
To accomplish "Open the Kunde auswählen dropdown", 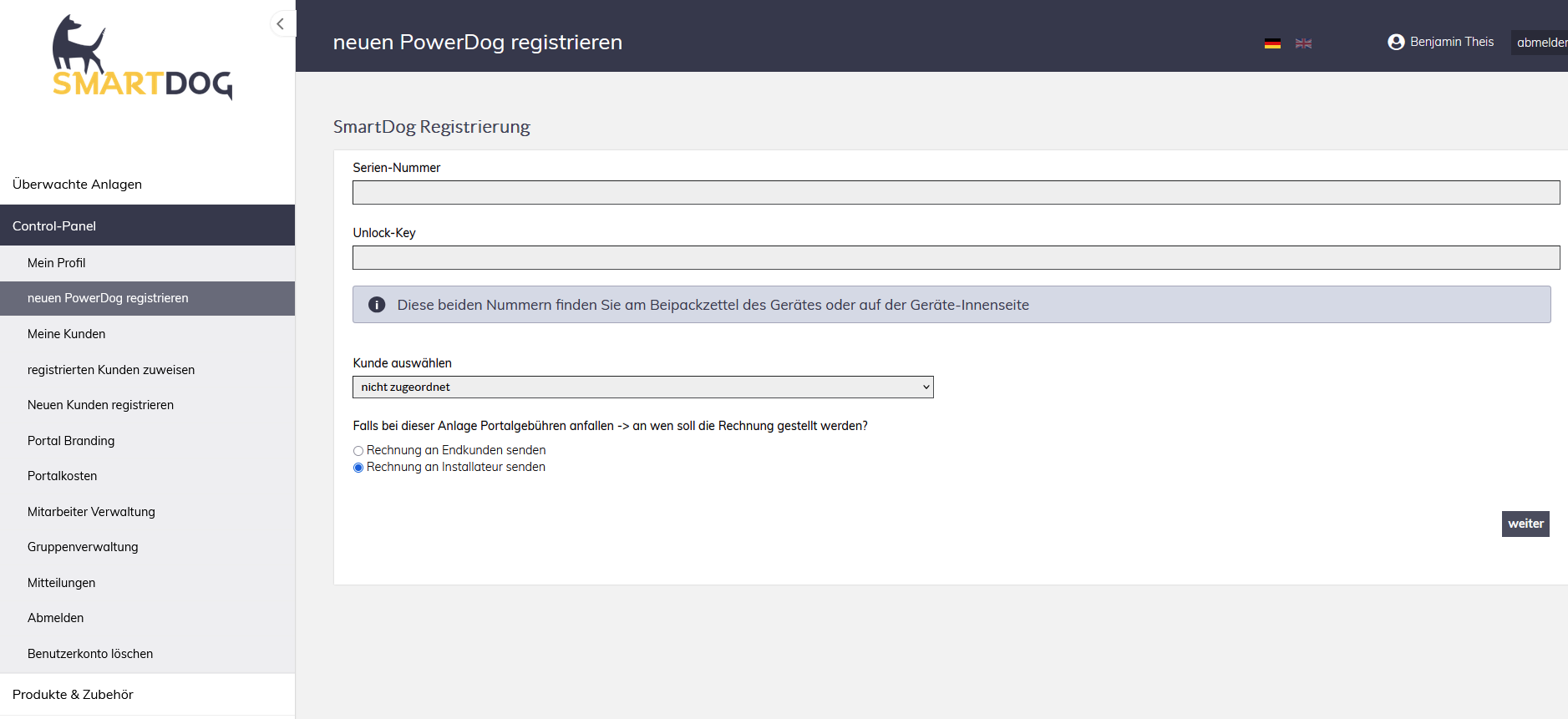I will click(642, 387).
